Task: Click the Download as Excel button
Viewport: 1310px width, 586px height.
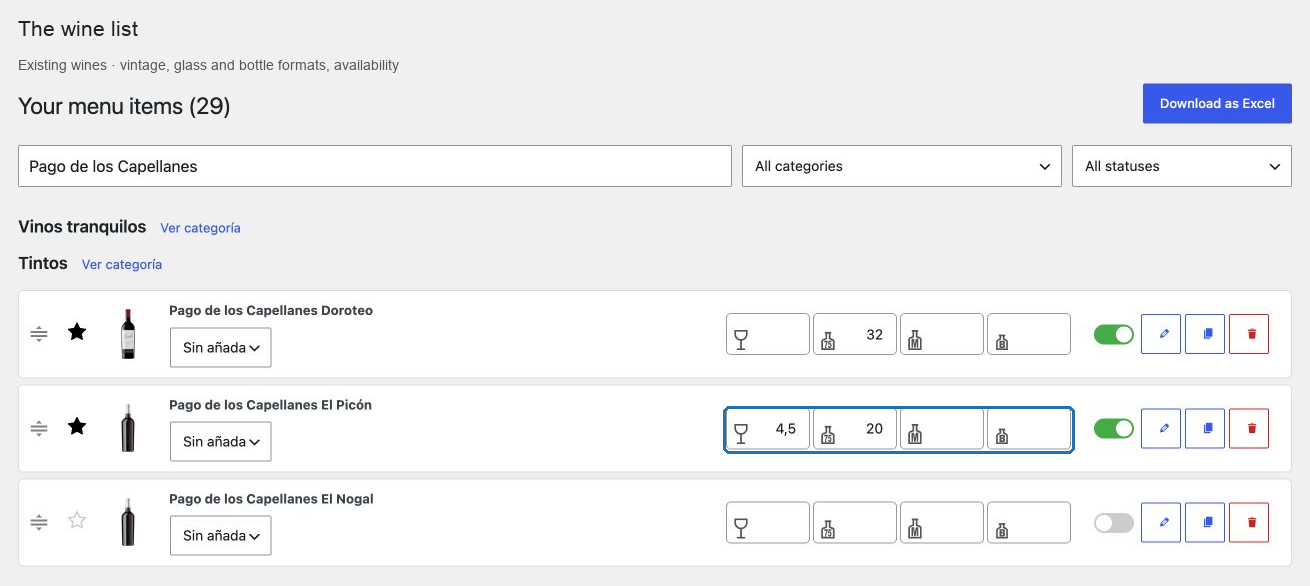Action: pyautogui.click(x=1217, y=103)
